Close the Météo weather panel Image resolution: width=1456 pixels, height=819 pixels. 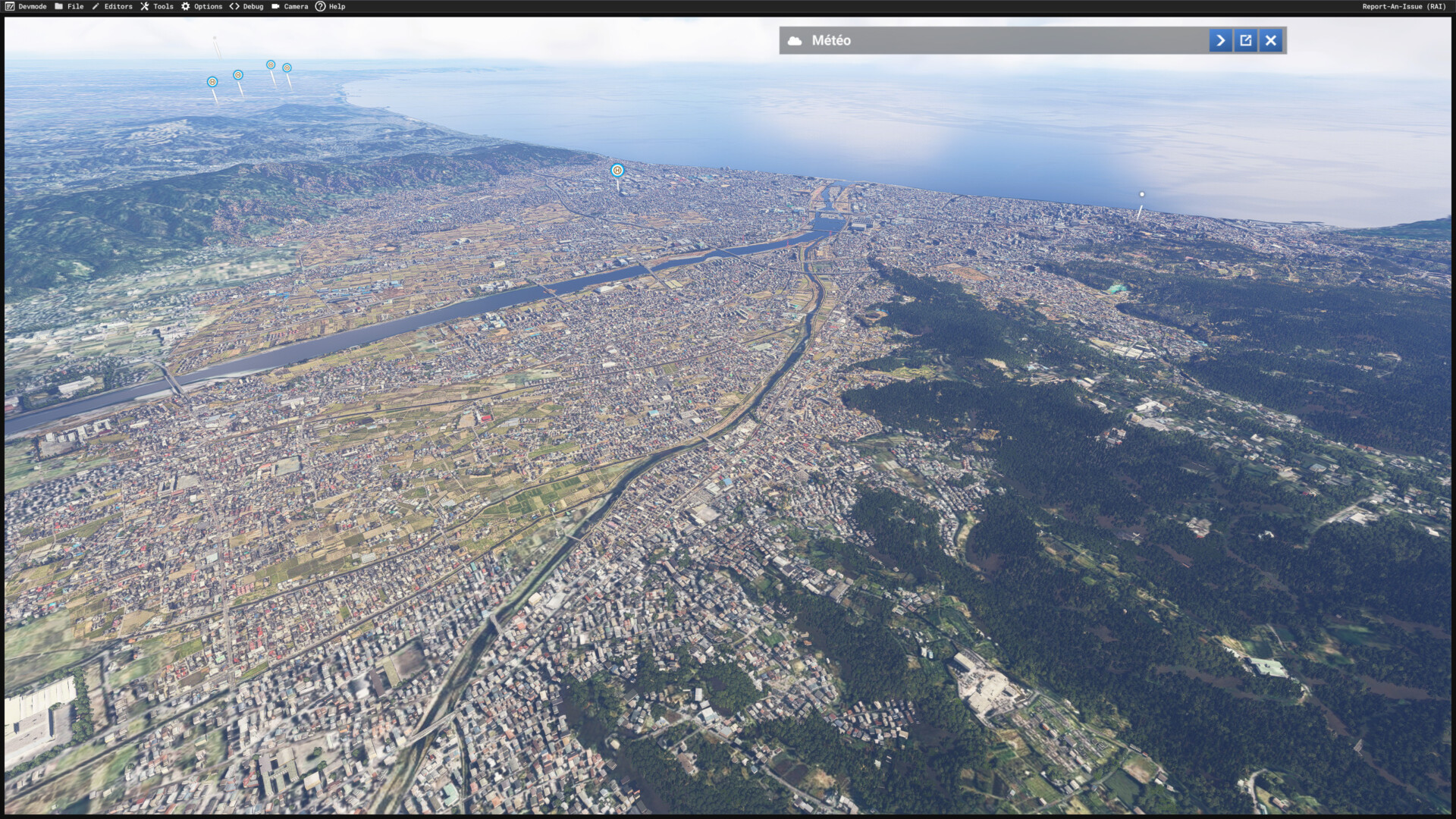[1271, 40]
